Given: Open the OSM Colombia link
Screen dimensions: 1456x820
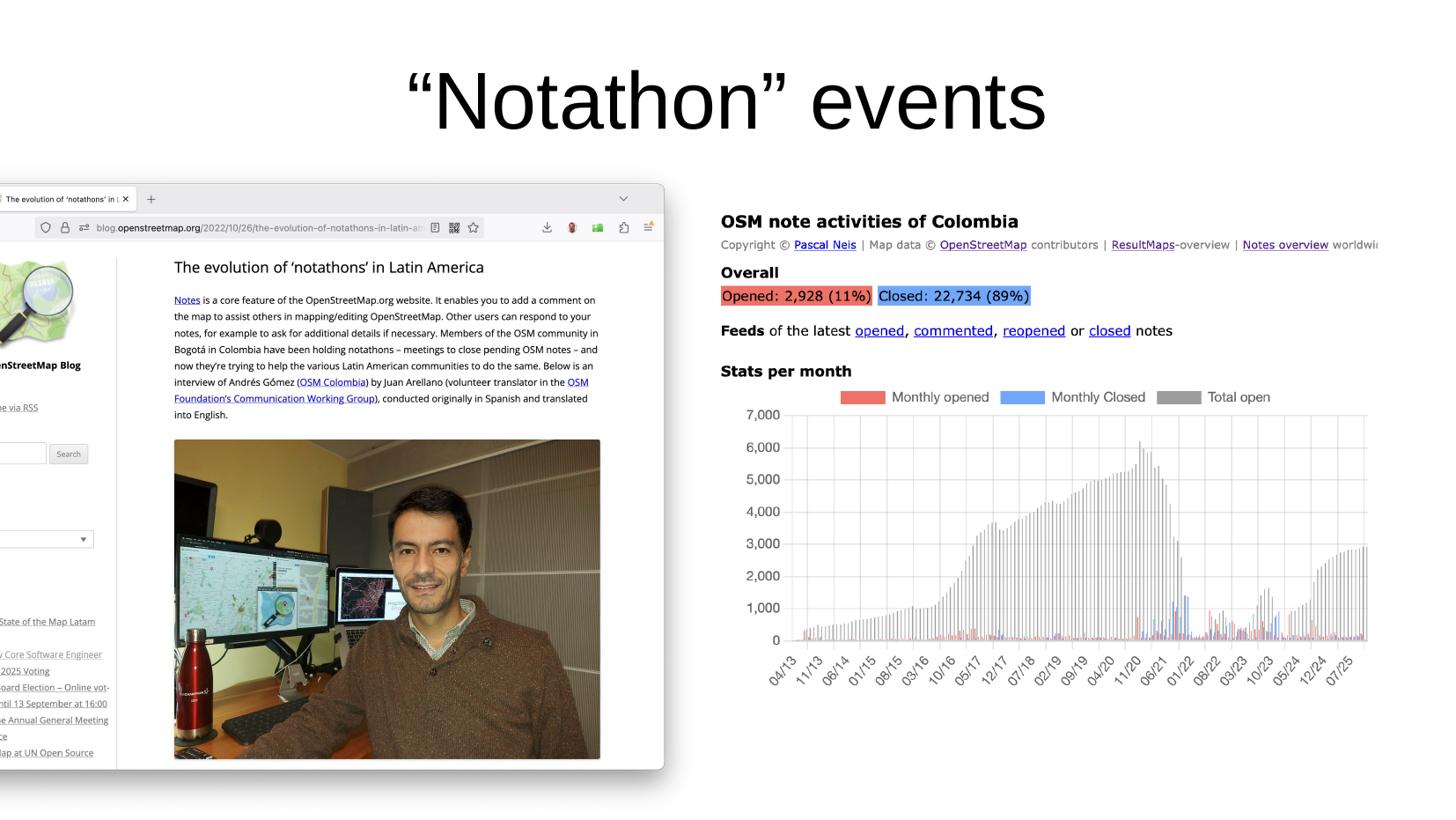Looking at the screenshot, I should pos(333,382).
